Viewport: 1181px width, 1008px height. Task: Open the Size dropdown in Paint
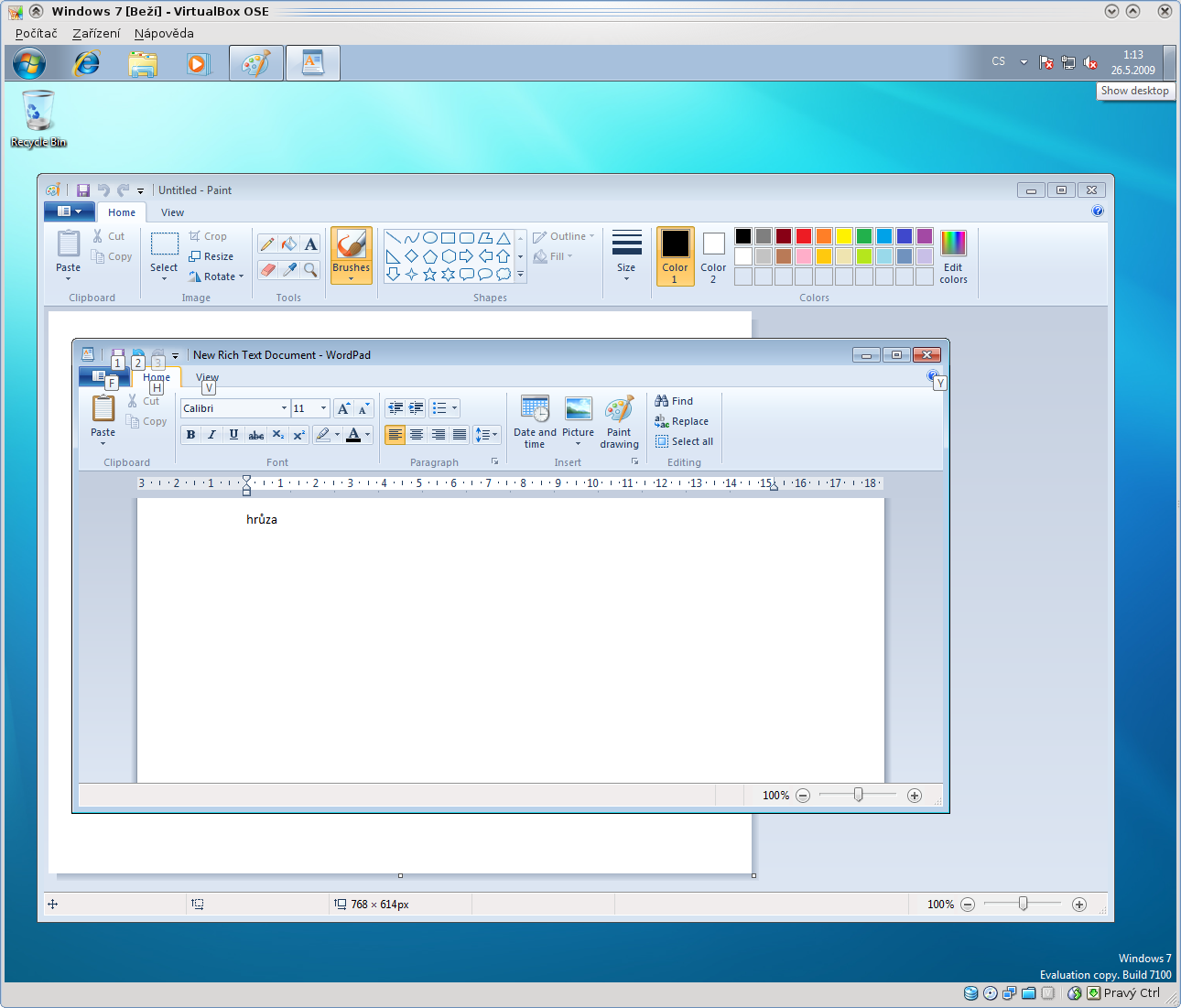[626, 256]
